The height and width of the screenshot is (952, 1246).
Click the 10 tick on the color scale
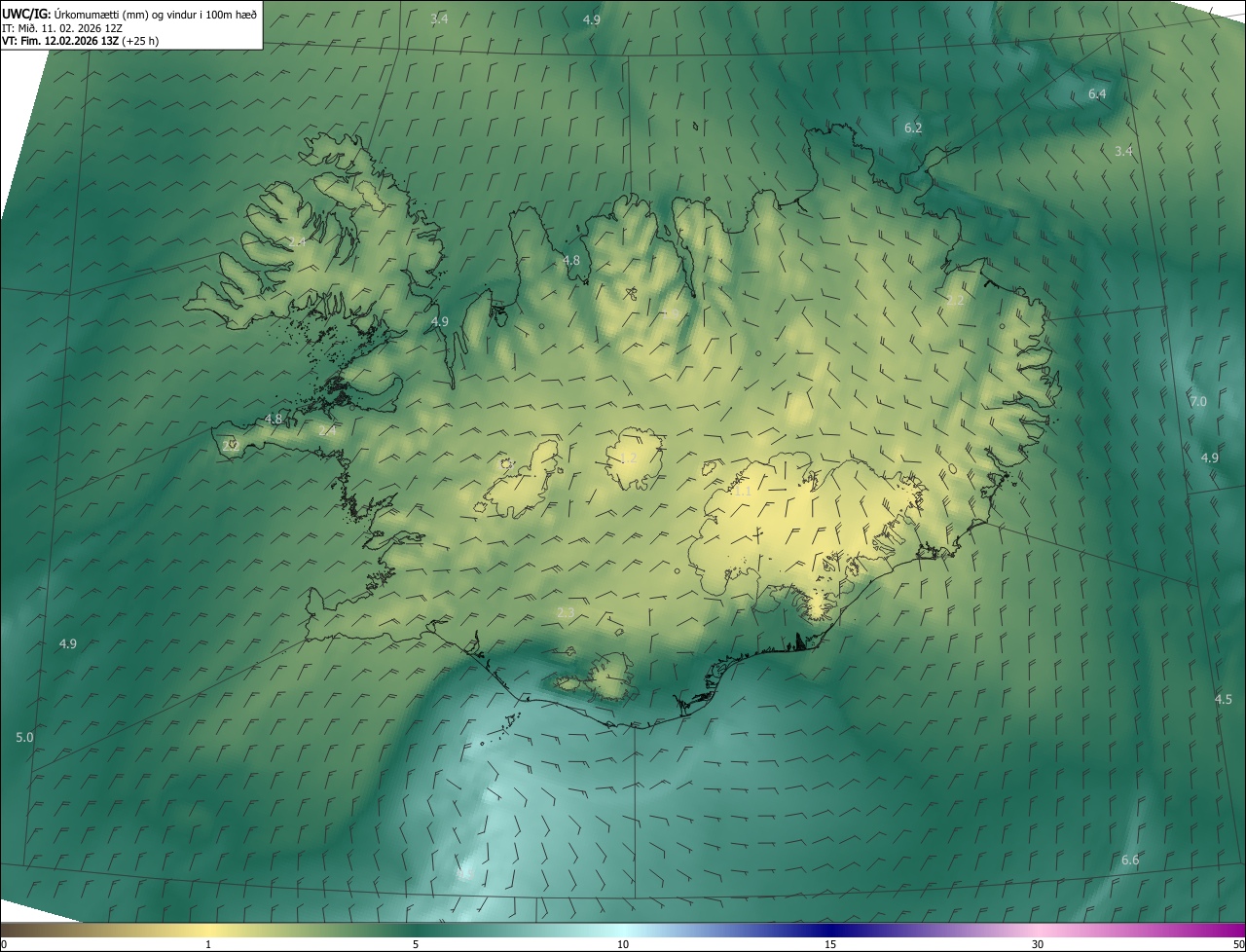pyautogui.click(x=623, y=944)
